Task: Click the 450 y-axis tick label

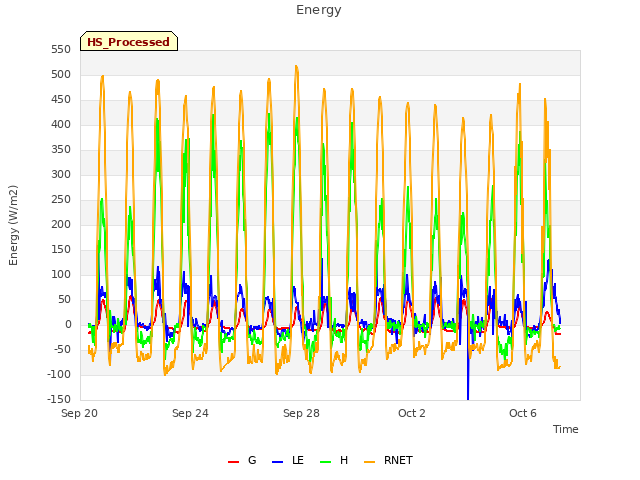Action: (x=61, y=100)
